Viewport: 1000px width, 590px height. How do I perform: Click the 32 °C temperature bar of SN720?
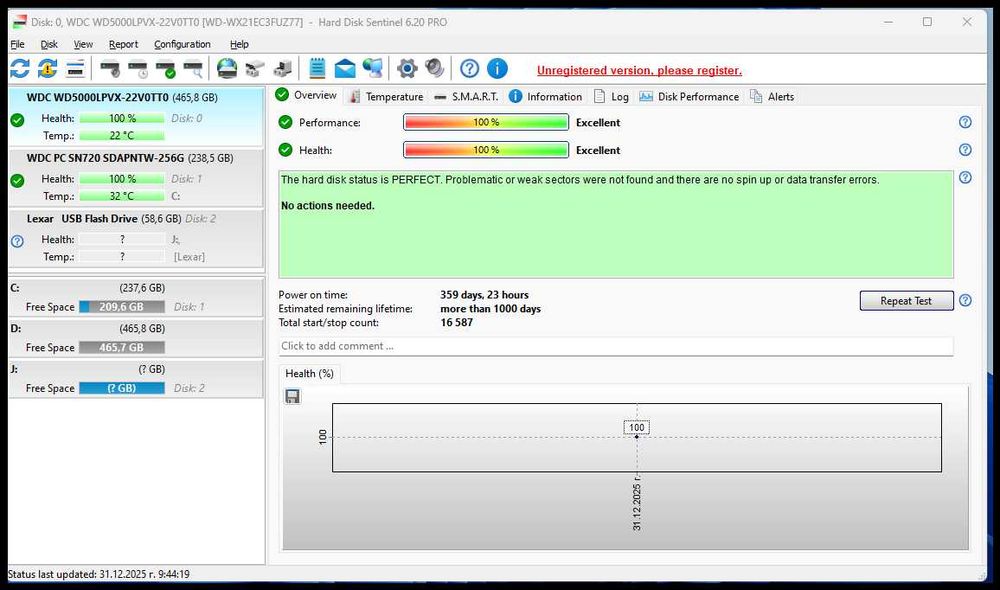coord(122,196)
